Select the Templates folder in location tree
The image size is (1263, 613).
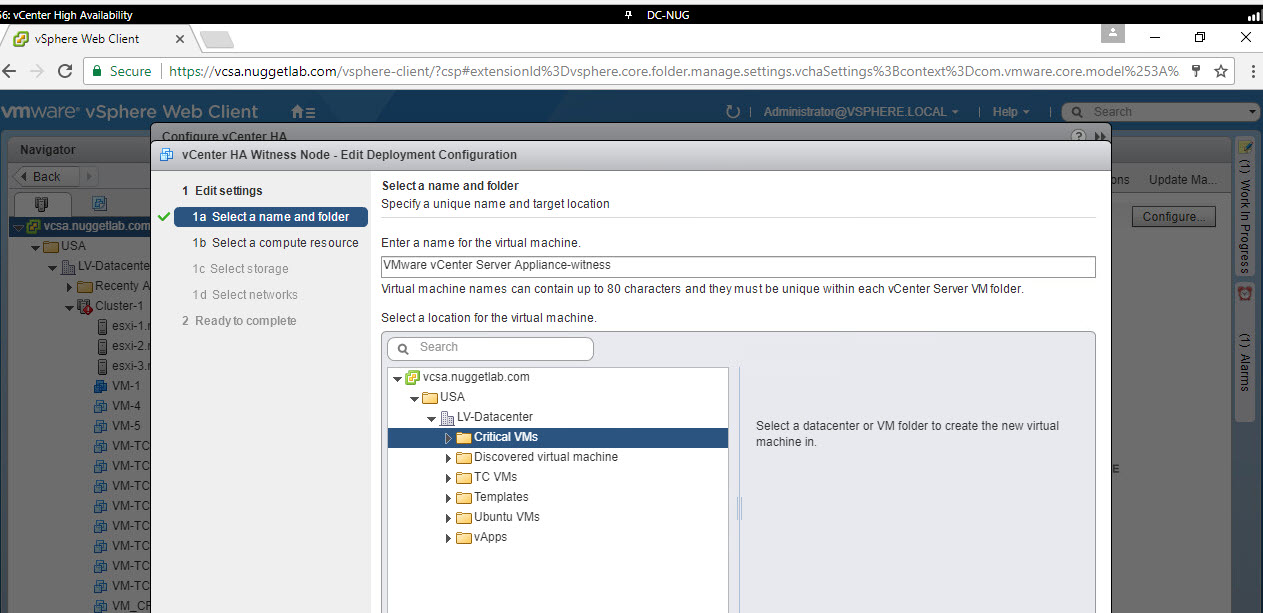tap(501, 497)
